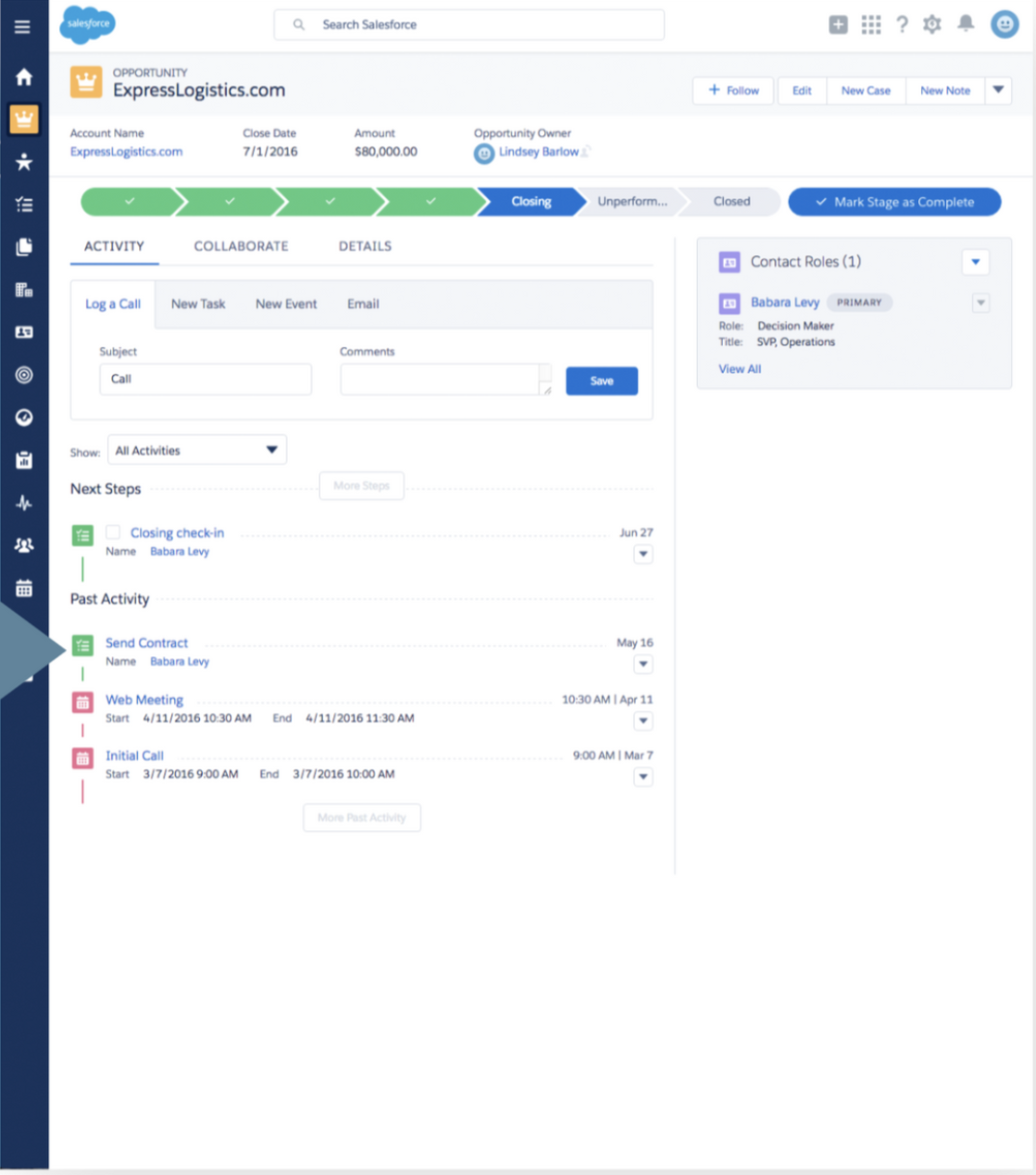Switch to the Activity tab
Image resolution: width=1036 pixels, height=1175 pixels.
pos(114,246)
